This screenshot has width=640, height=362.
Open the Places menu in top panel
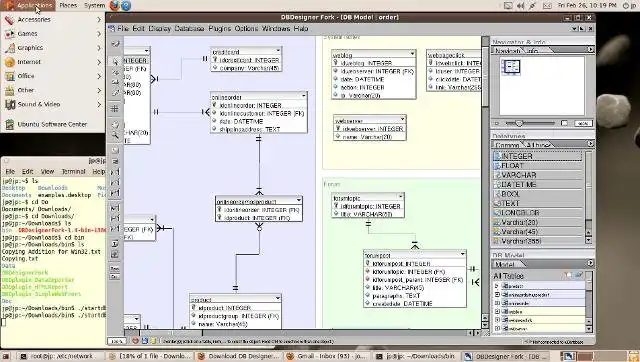68,5
